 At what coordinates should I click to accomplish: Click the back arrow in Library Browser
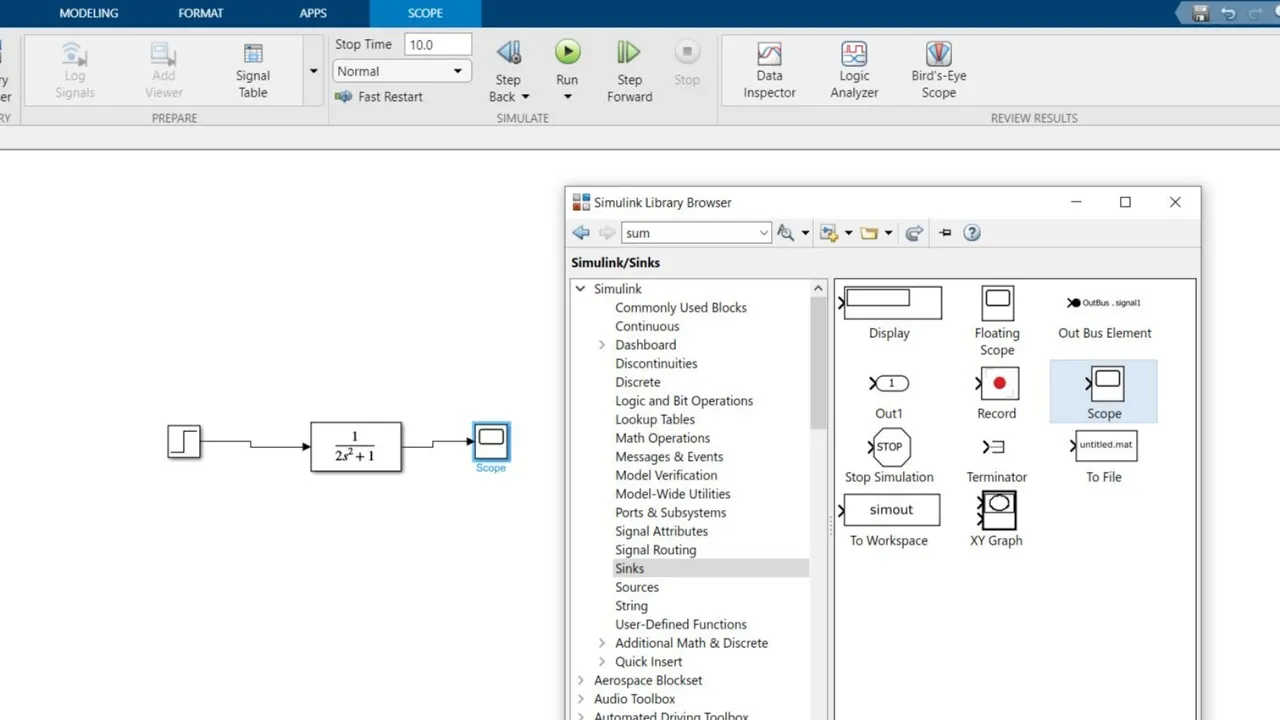(581, 233)
